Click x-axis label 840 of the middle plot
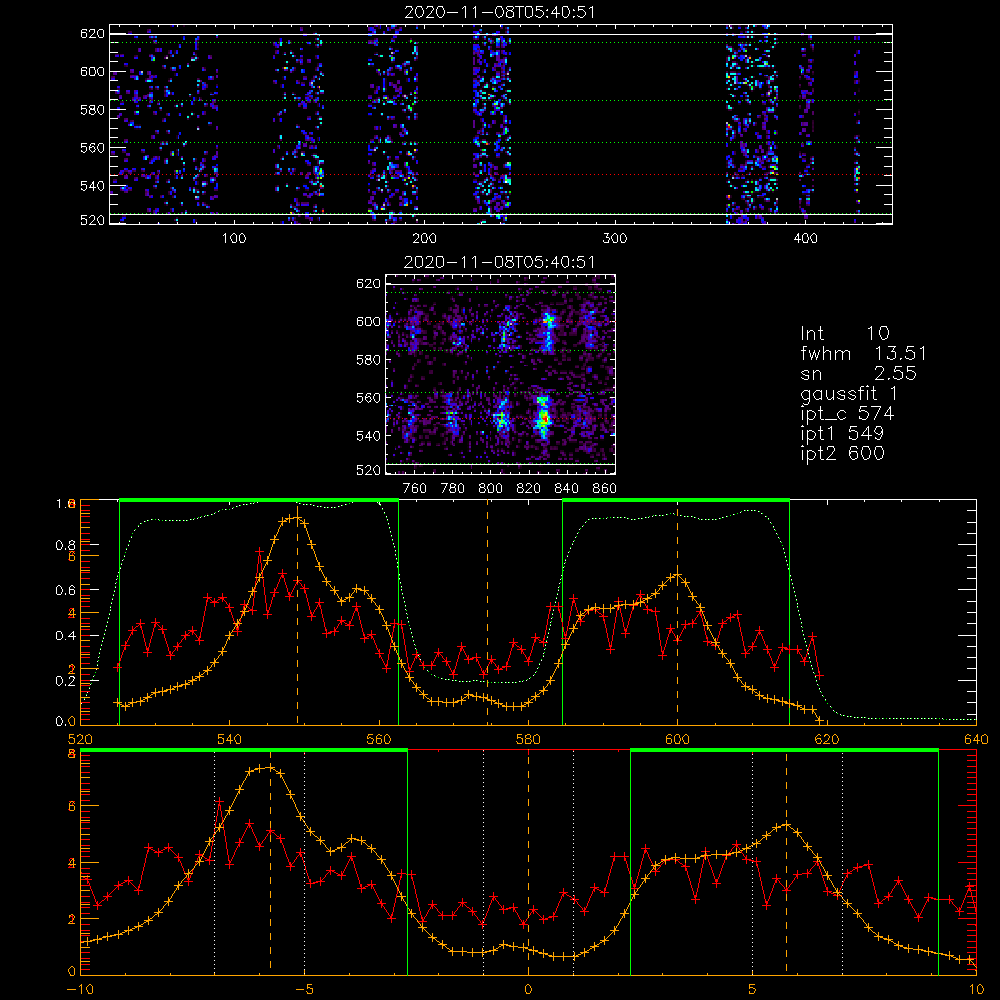The height and width of the screenshot is (1000, 1000). point(566,489)
